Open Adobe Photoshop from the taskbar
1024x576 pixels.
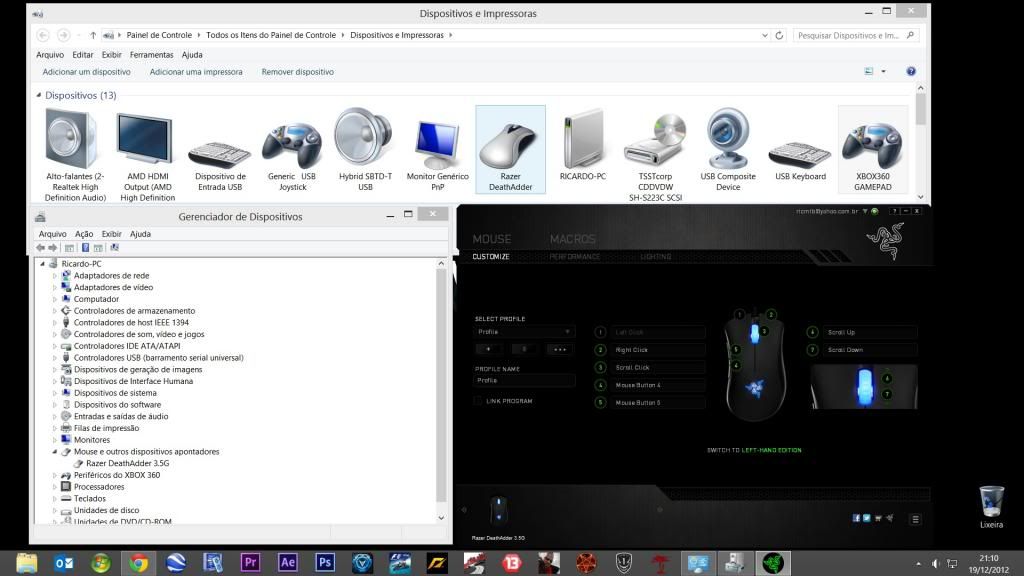point(325,562)
